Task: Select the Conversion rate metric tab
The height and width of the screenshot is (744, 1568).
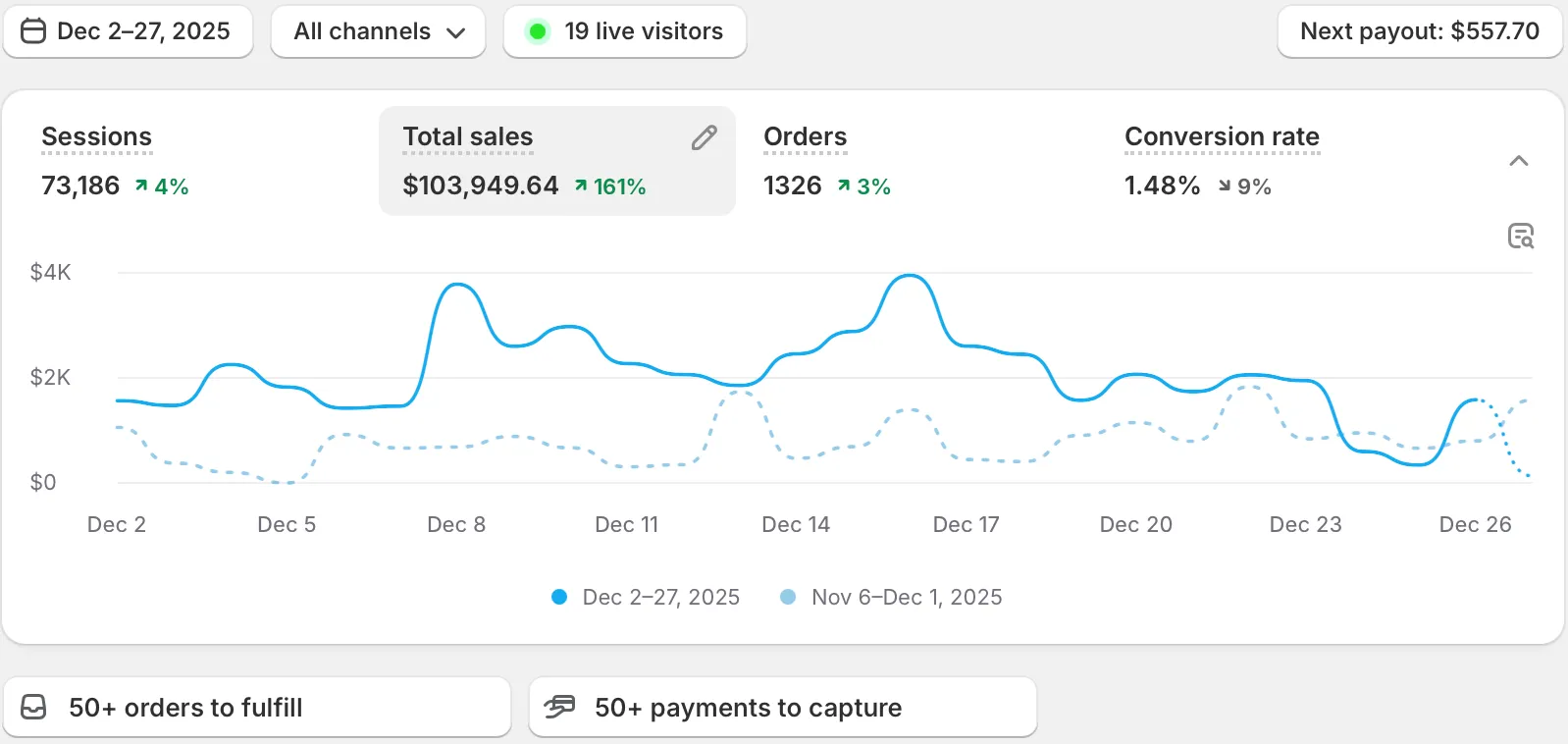Action: [1221, 137]
